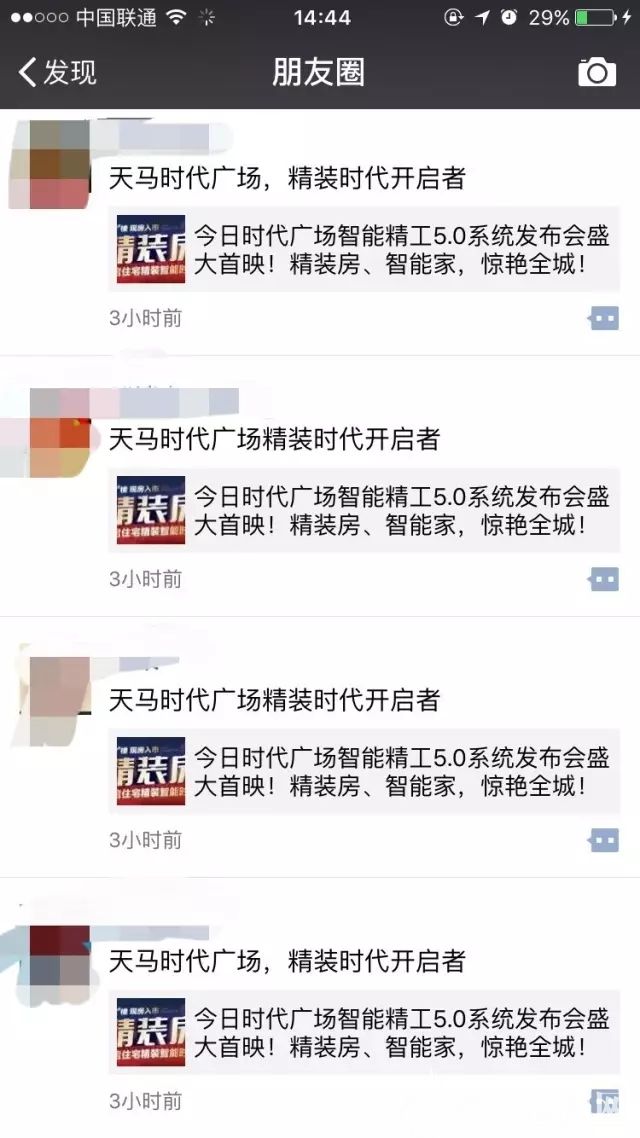This screenshot has height=1138, width=640.
Task: Open the fourth post's shared article thumbnail
Action: tap(151, 1032)
